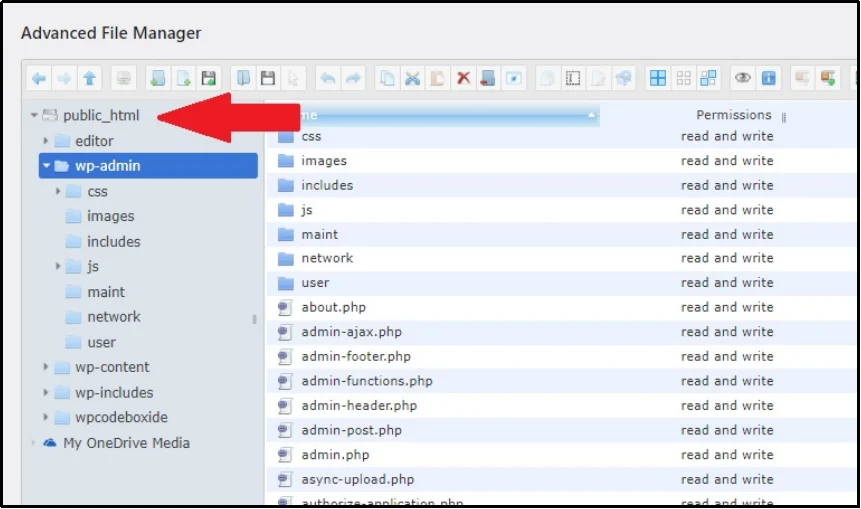Open includes folder in the left tree

click(x=114, y=242)
